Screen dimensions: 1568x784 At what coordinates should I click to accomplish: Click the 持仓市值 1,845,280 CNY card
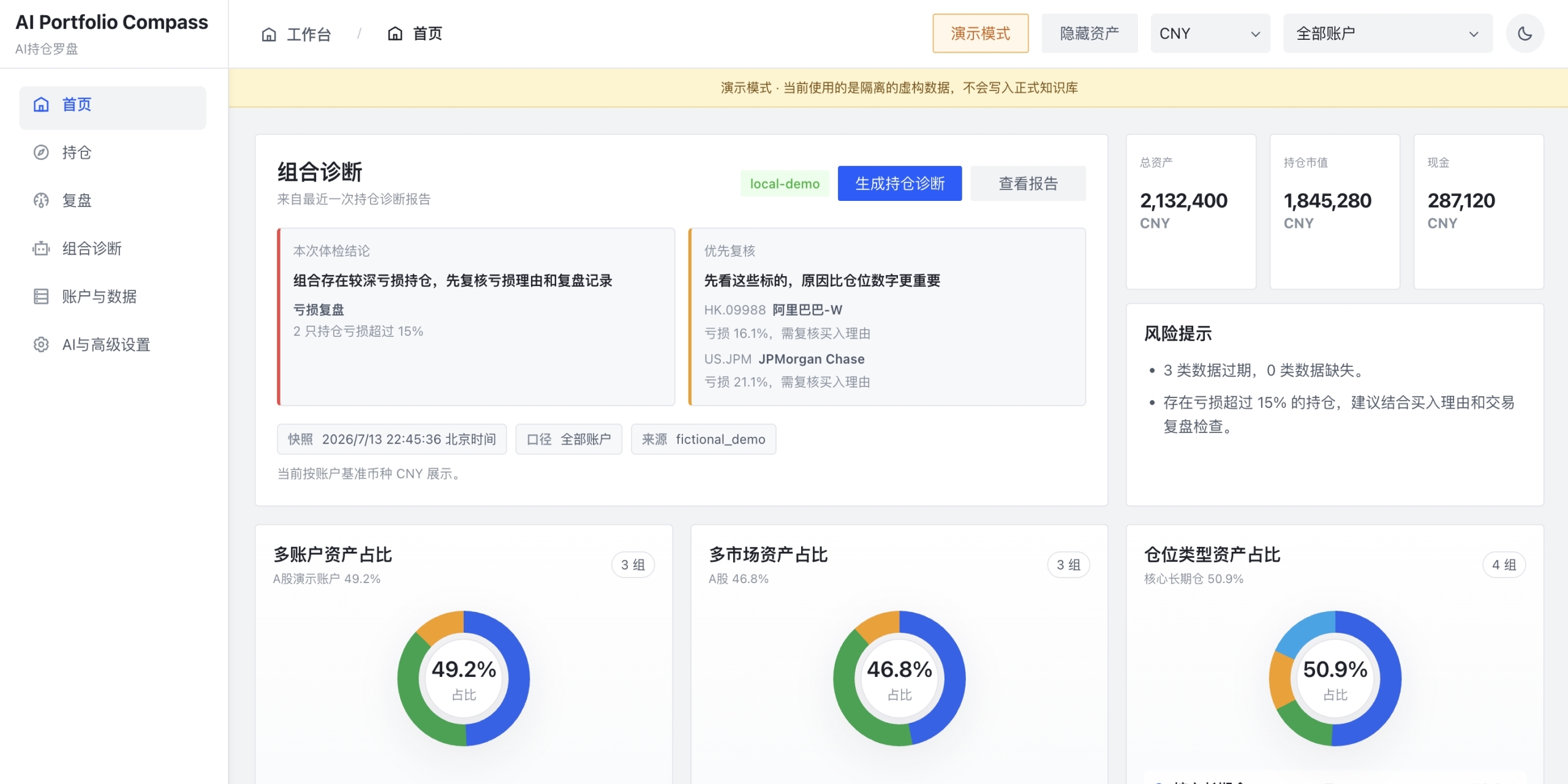click(x=1335, y=211)
